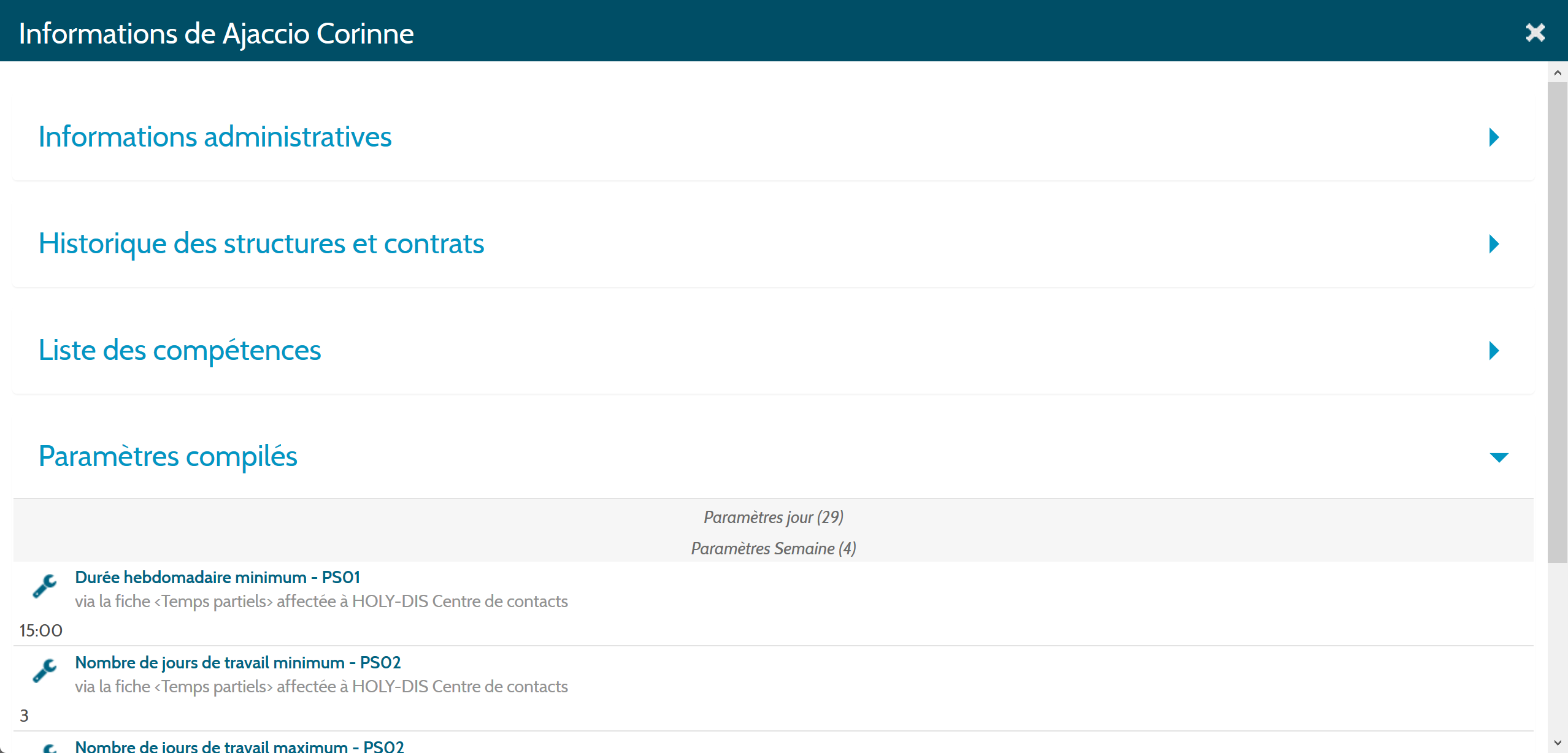Expand Liste des compétences arrow
1568x753 pixels.
1494,350
